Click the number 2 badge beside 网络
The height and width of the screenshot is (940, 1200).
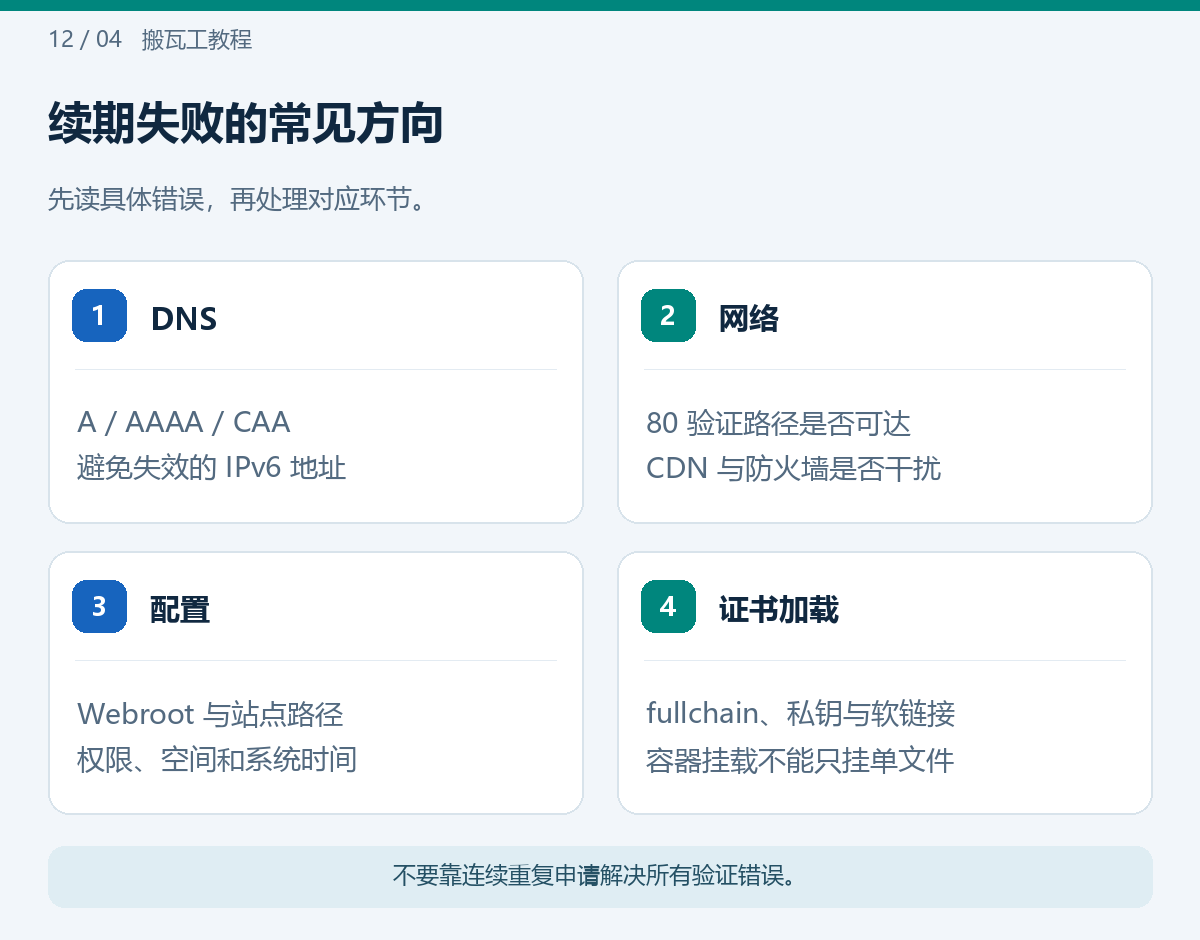tap(668, 315)
